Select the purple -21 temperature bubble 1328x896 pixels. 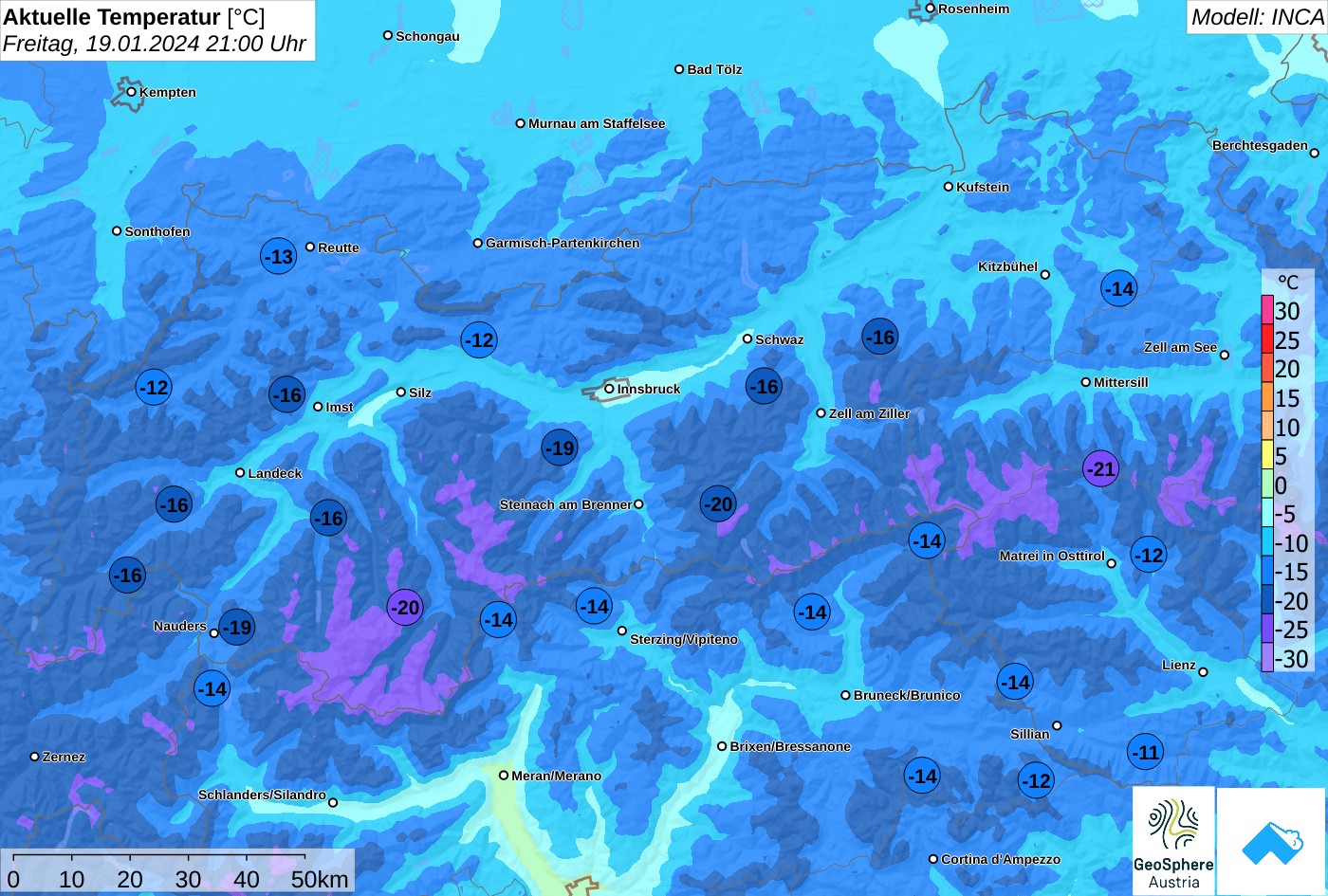click(1100, 468)
